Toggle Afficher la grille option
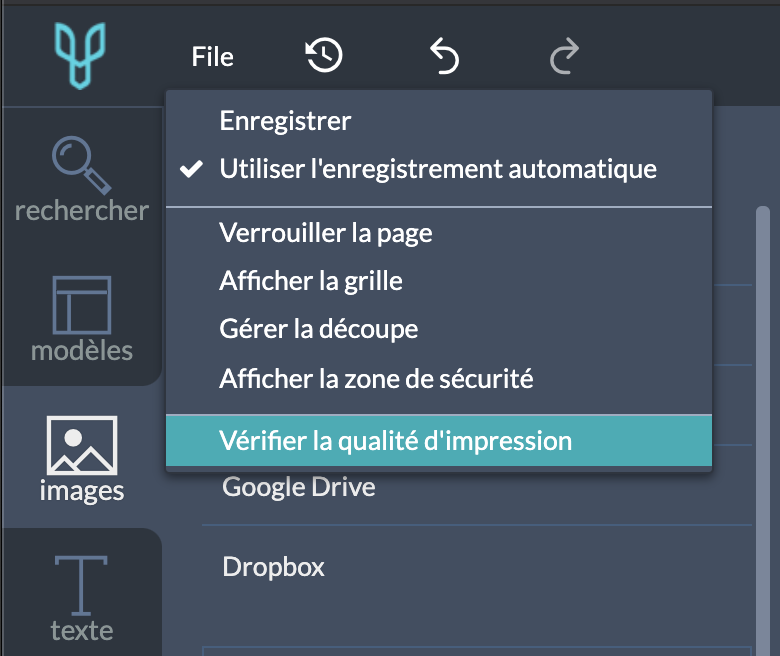 point(439,281)
